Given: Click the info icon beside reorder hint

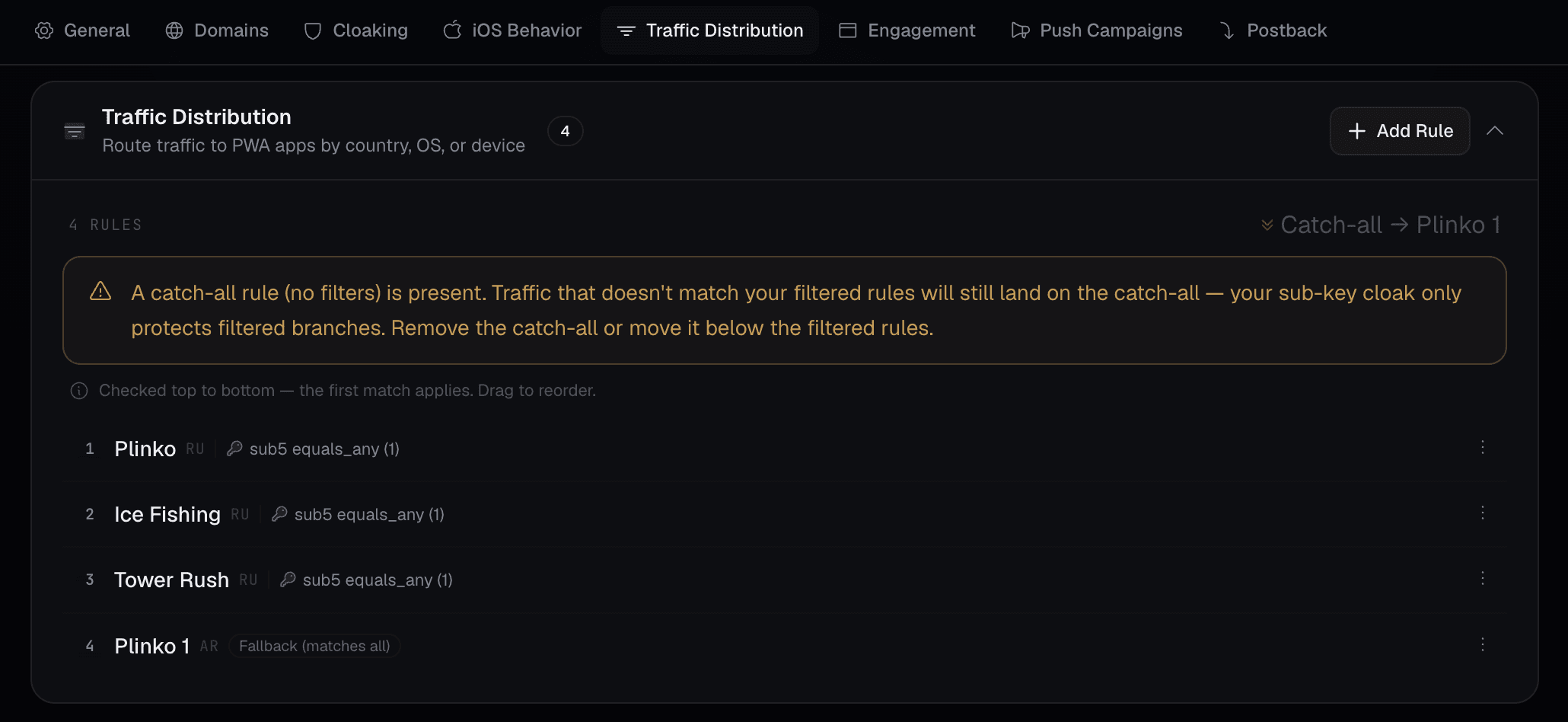Looking at the screenshot, I should coord(79,391).
